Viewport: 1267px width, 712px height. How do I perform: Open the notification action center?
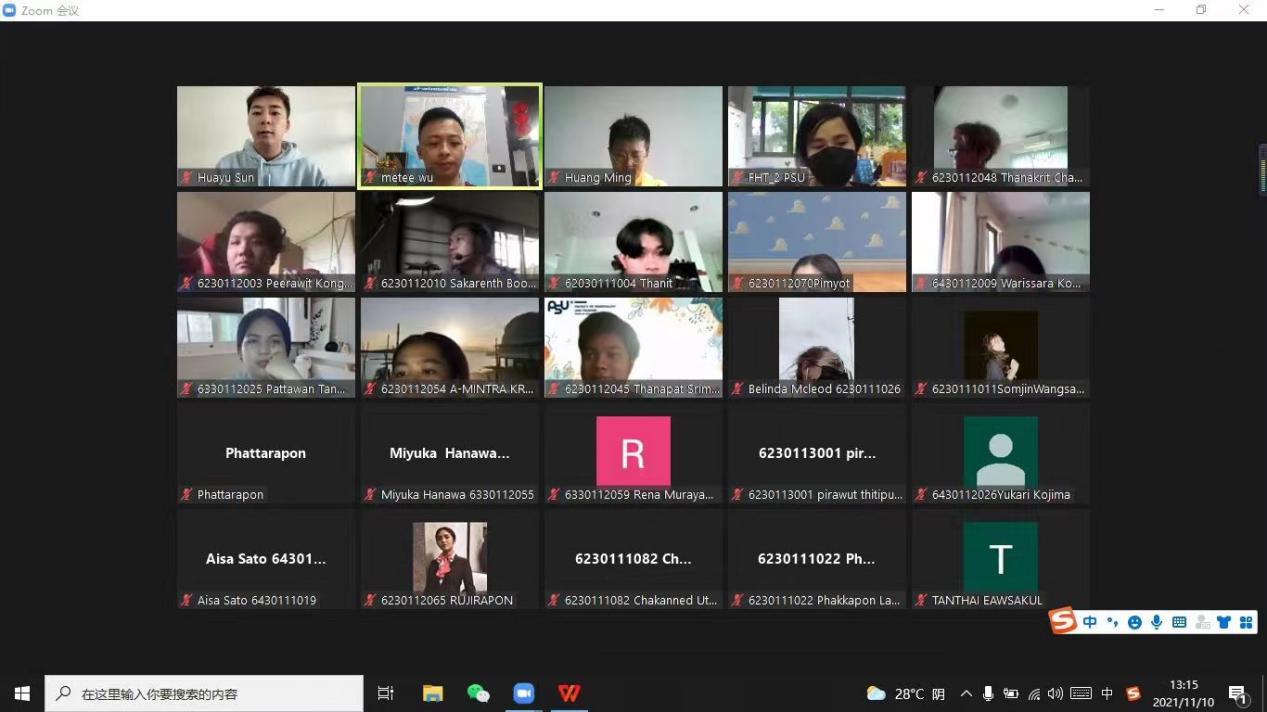(1238, 694)
